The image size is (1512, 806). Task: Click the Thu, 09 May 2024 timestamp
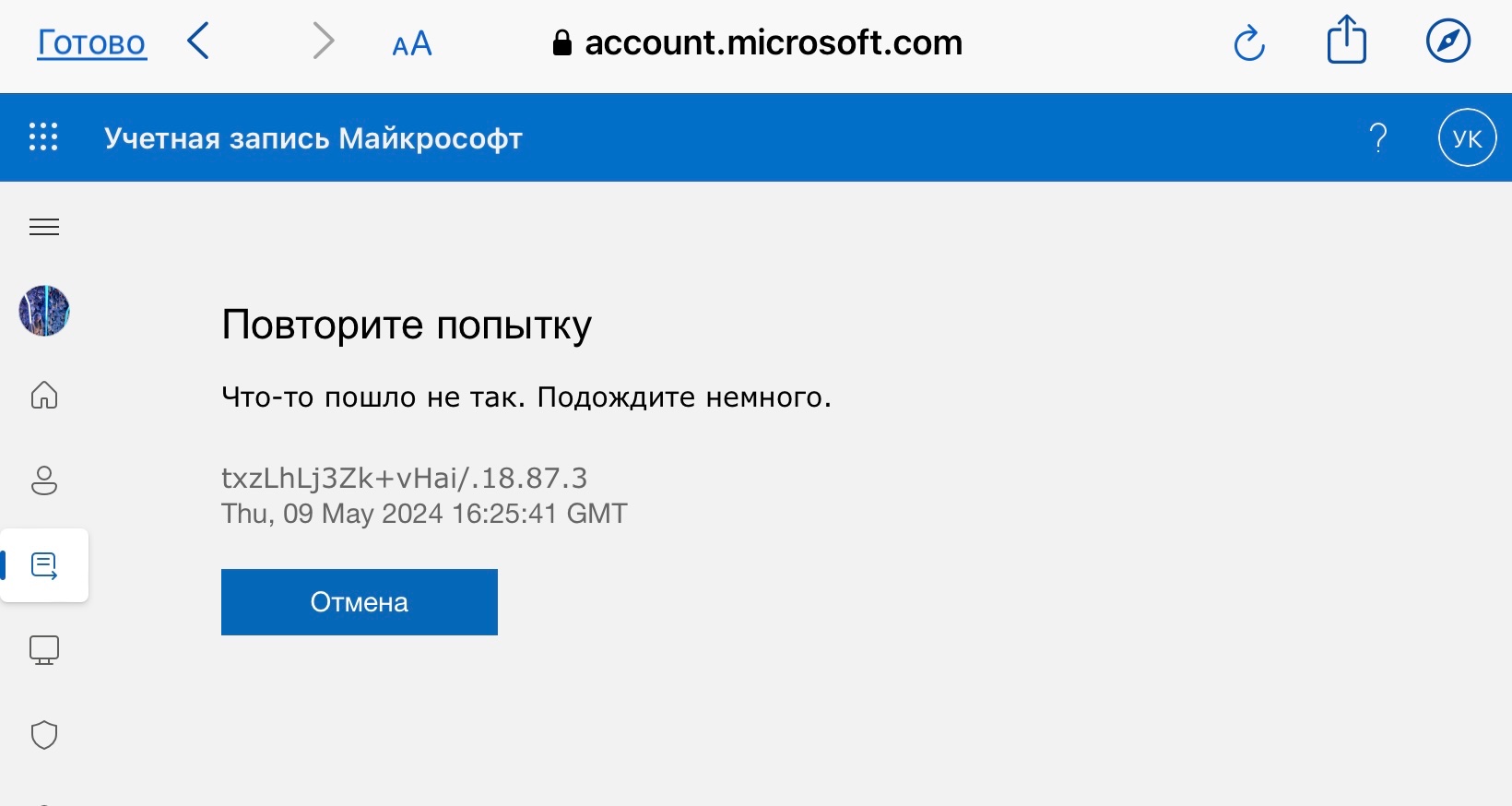(424, 514)
